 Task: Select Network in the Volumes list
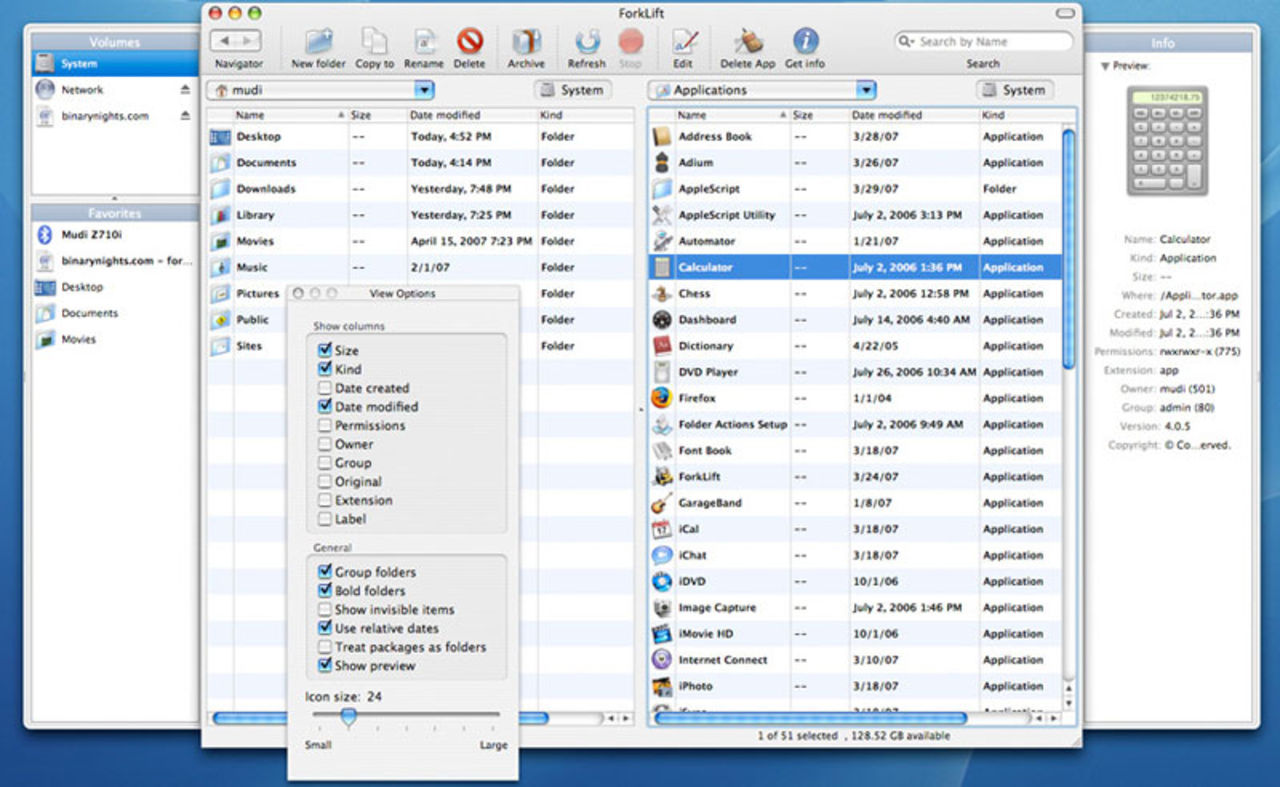(x=82, y=90)
